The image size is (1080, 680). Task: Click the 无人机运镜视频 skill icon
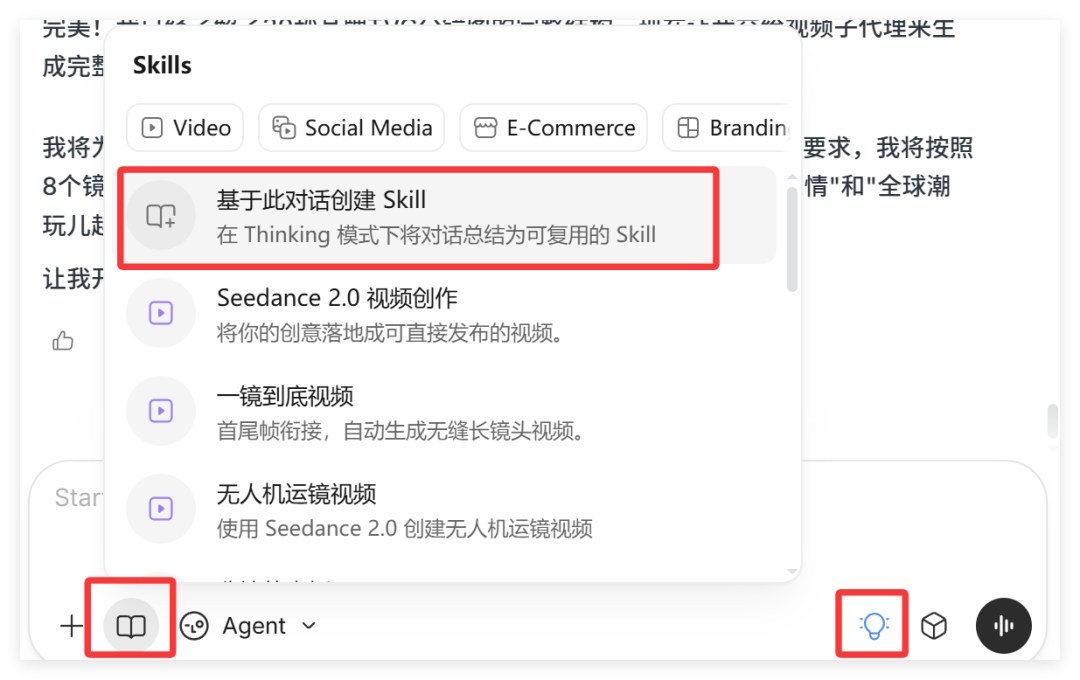[x=160, y=508]
